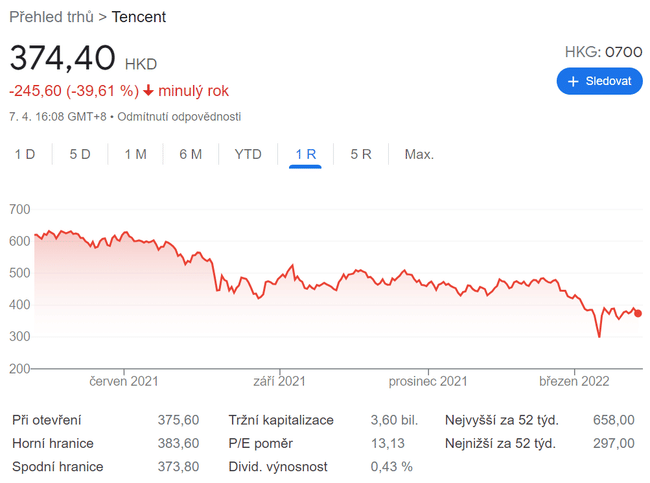Click the Sledovat follow button
Viewport: 650px width, 483px height.
pyautogui.click(x=599, y=81)
